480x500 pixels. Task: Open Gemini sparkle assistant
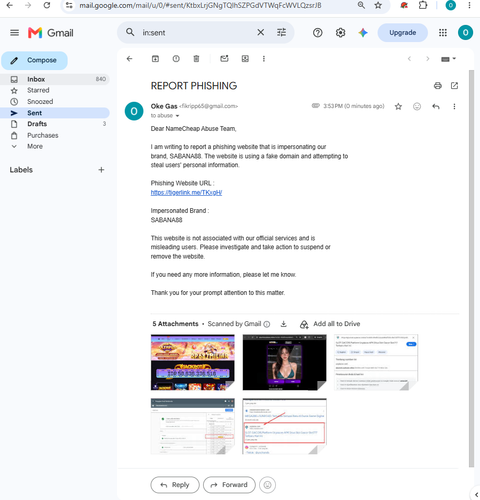point(363,33)
